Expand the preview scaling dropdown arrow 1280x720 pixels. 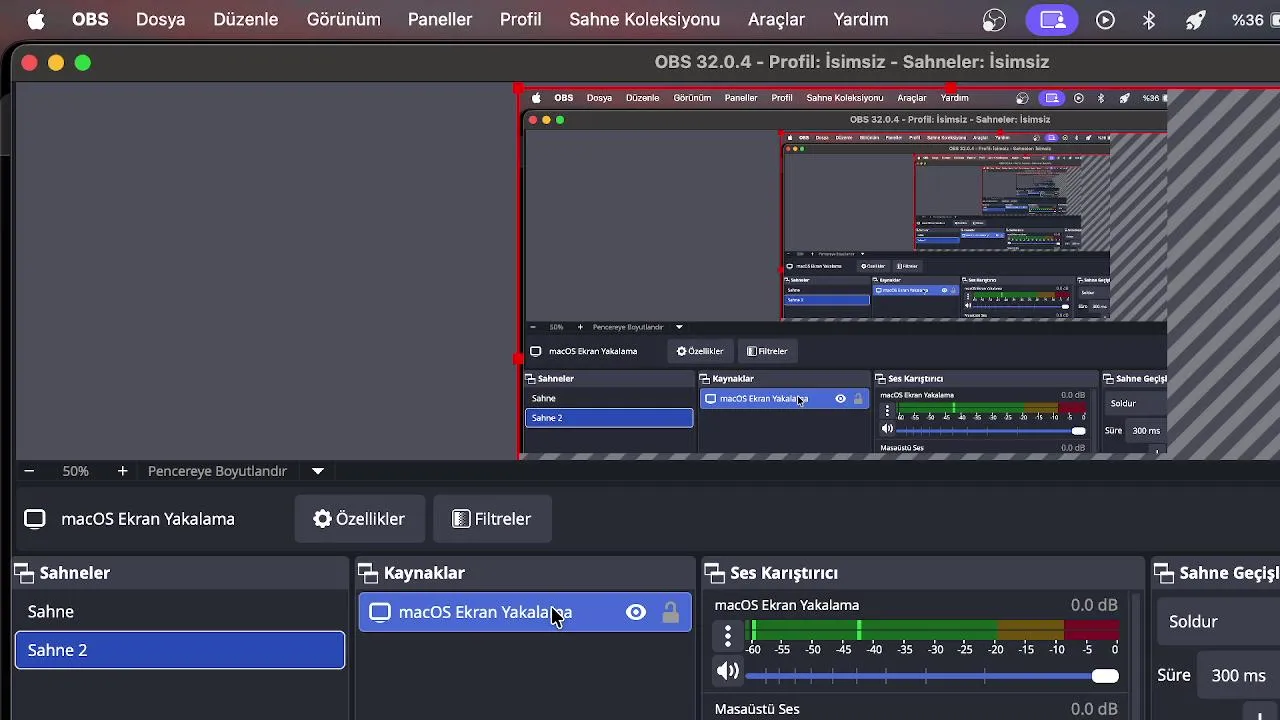(318, 471)
